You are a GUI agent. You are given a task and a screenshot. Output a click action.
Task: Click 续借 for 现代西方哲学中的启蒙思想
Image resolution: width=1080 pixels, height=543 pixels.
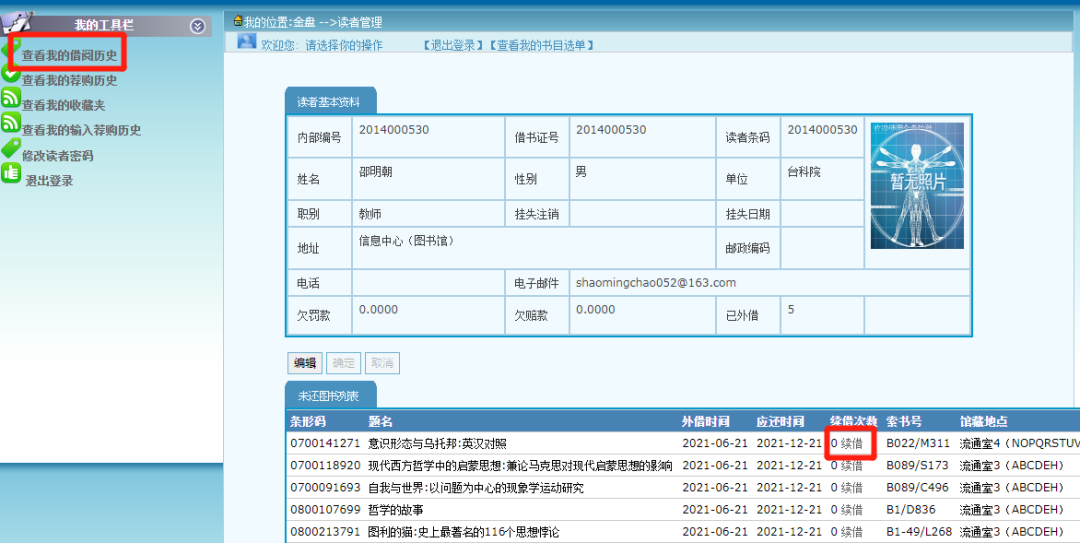(x=852, y=466)
